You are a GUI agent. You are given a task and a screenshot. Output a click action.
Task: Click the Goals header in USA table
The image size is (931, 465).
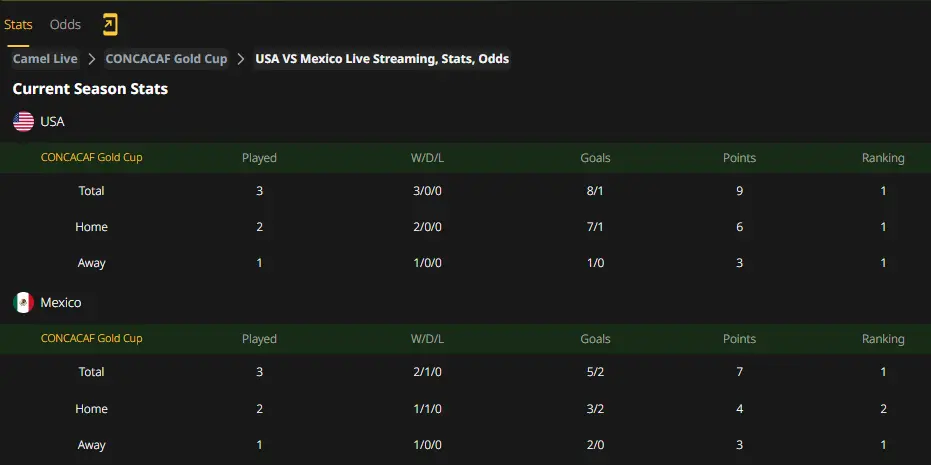596,158
